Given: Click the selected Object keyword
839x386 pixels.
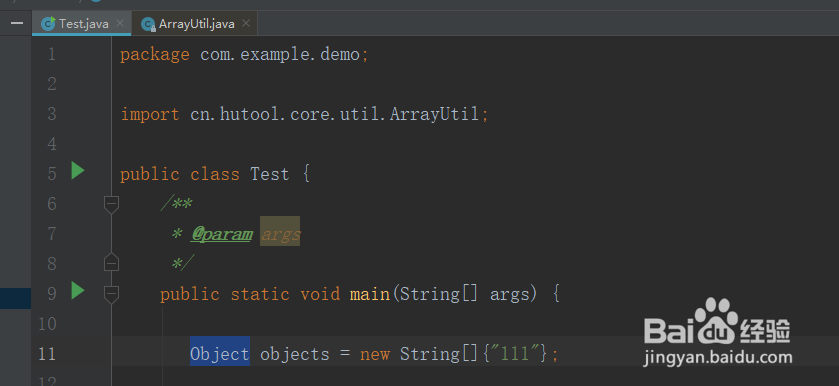Looking at the screenshot, I should click(x=220, y=351).
